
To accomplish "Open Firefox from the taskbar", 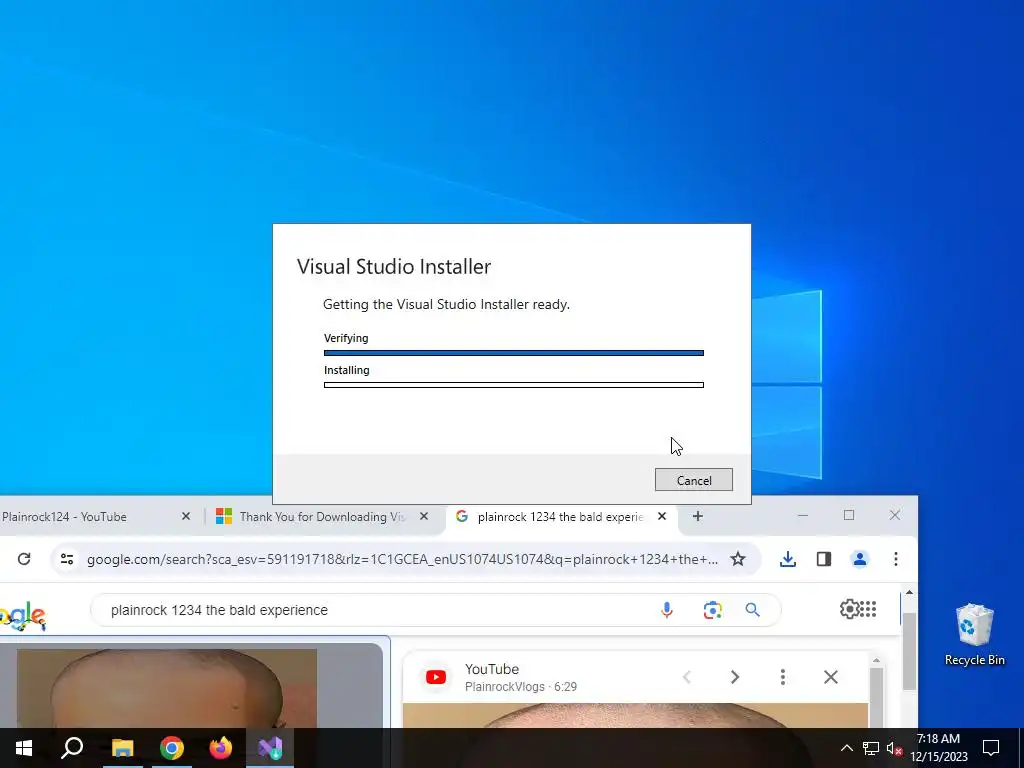I will click(x=221, y=748).
